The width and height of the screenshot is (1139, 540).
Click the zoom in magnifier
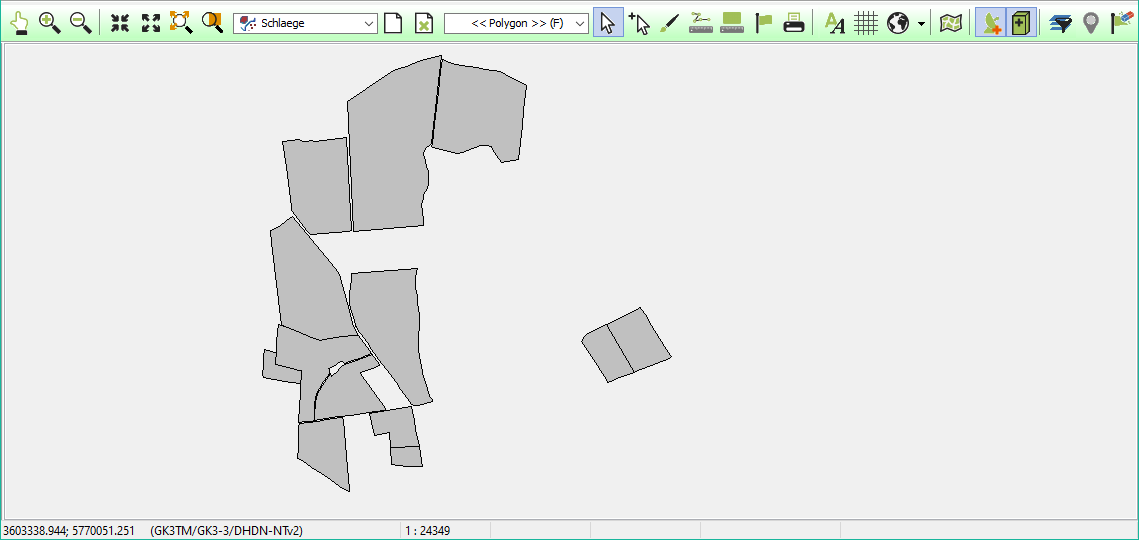coord(49,23)
